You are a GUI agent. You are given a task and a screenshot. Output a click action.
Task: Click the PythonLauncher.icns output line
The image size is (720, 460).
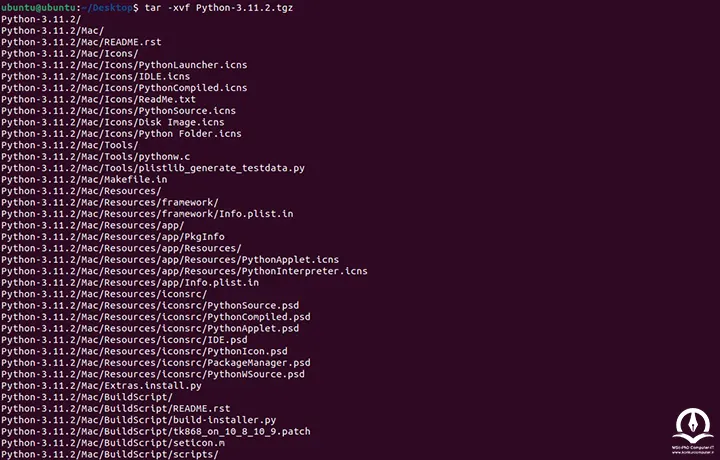124,65
